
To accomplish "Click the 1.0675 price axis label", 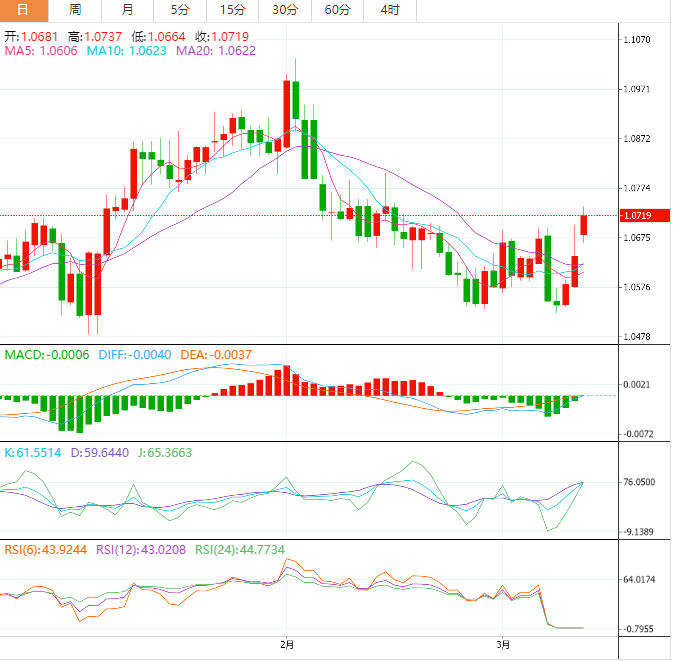I will pyautogui.click(x=637, y=238).
